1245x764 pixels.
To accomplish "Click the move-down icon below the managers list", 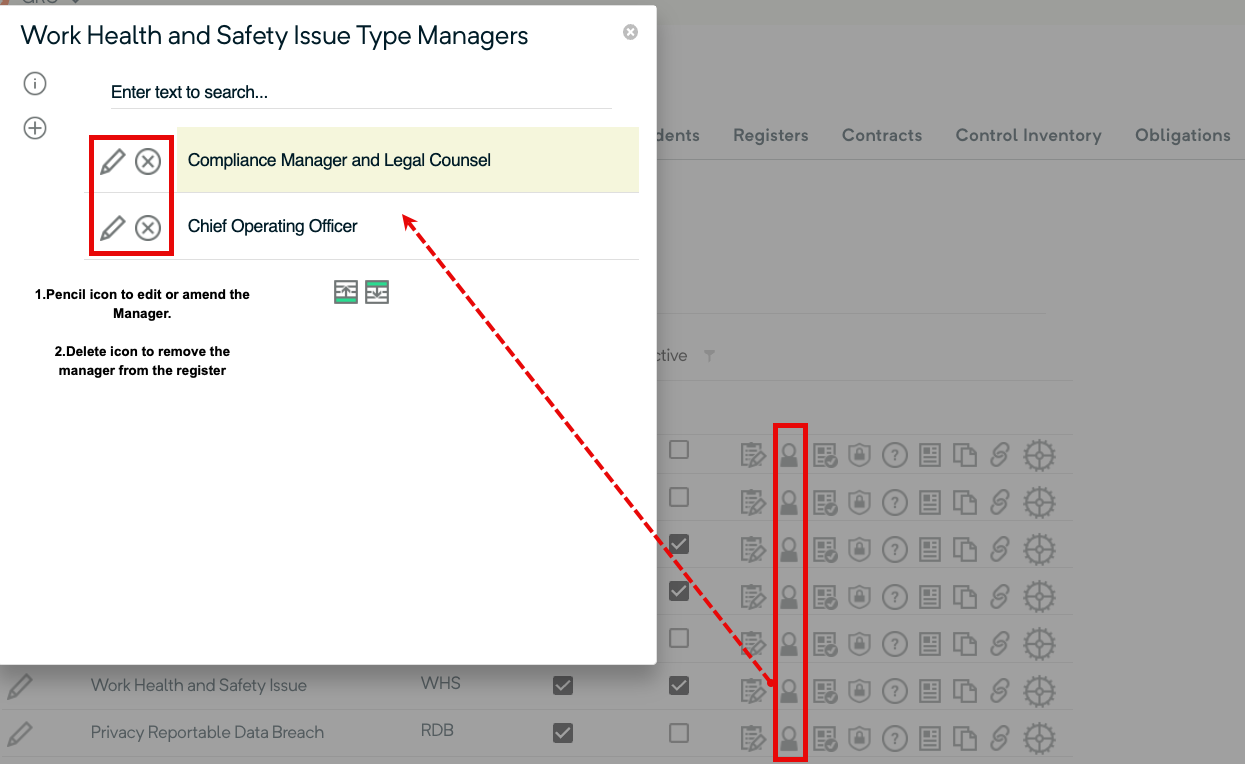I will (377, 292).
